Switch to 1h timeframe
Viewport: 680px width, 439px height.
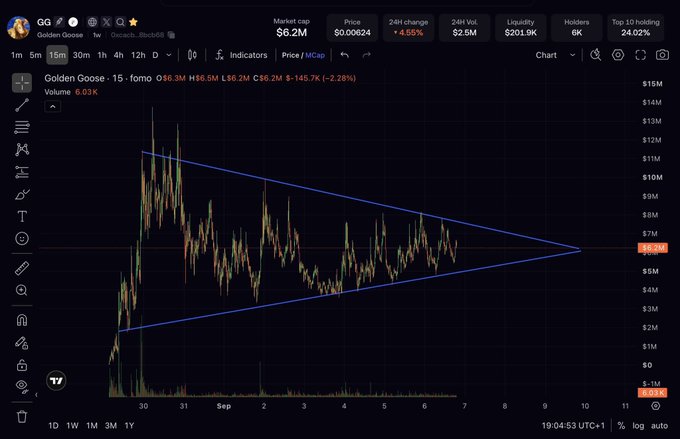tap(102, 55)
